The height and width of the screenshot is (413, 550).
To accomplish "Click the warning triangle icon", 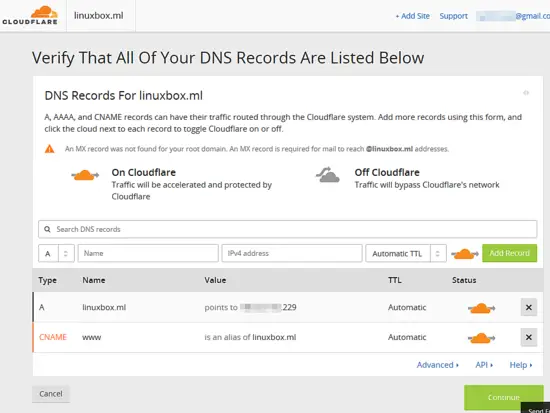I will 49,149.
